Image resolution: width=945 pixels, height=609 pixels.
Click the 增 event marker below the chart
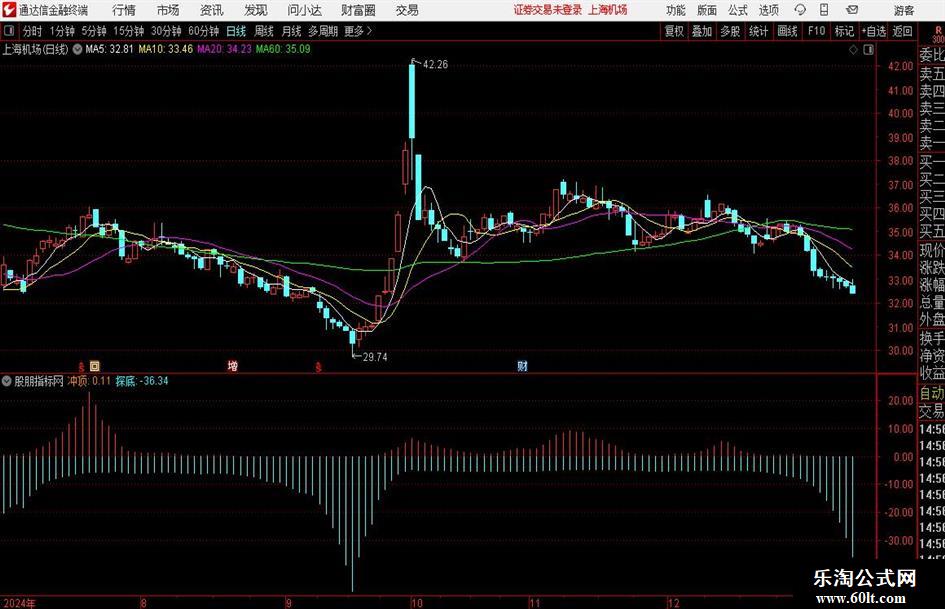[233, 366]
